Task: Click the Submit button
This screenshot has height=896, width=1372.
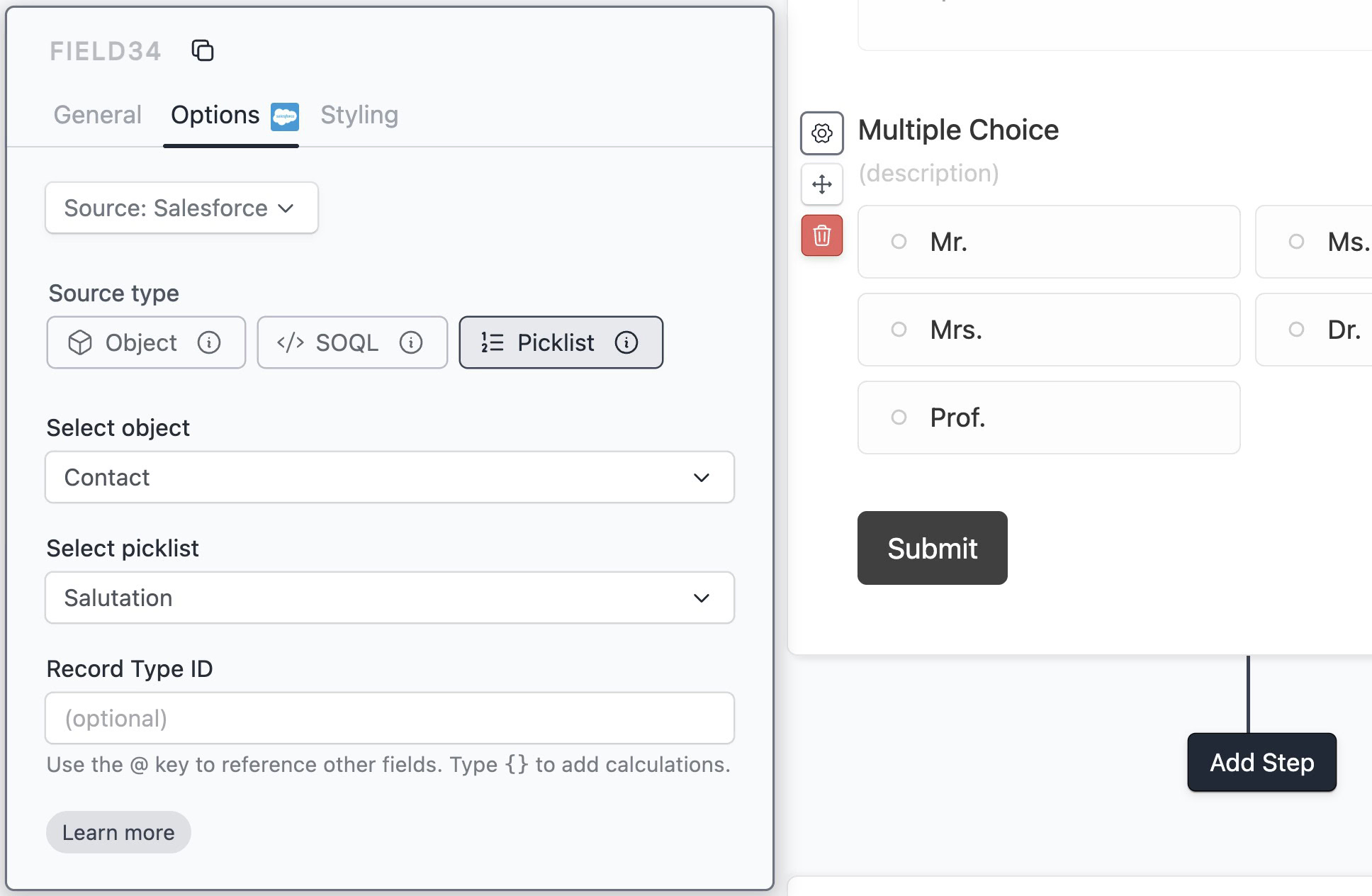Action: tap(933, 548)
